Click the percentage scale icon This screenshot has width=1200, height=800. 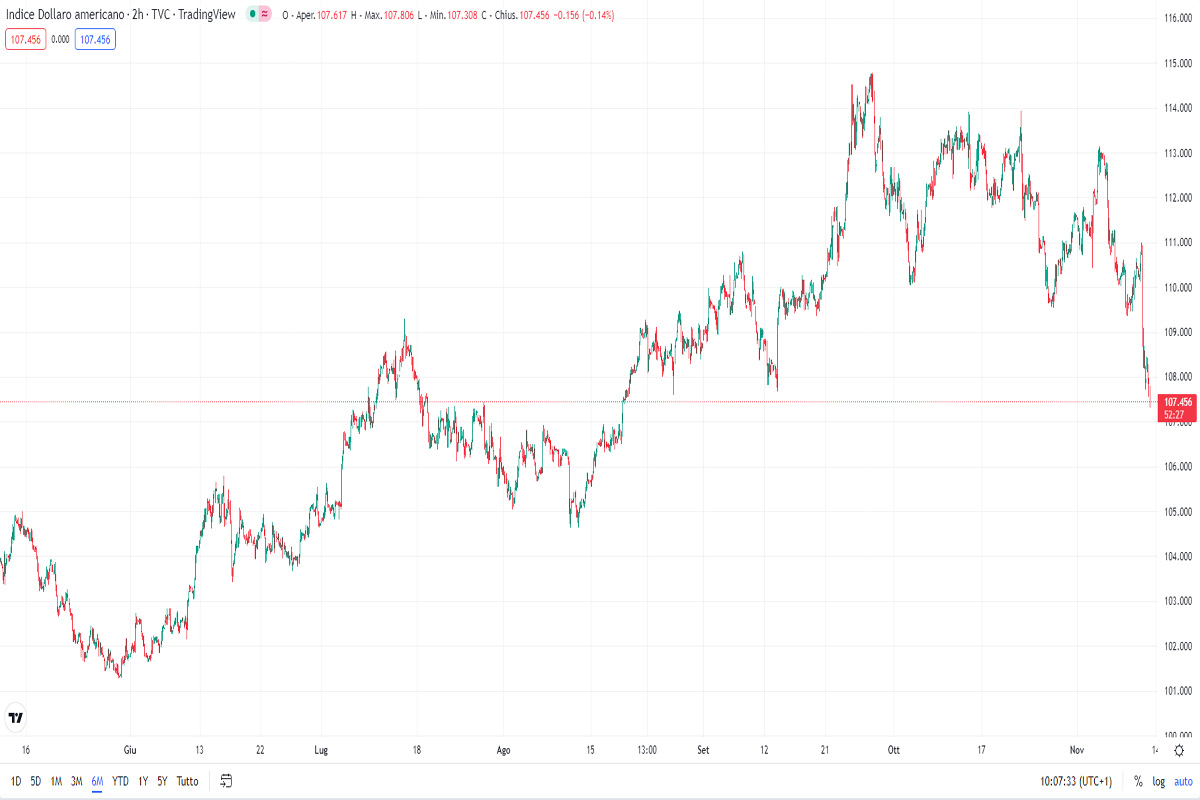[x=1136, y=781]
